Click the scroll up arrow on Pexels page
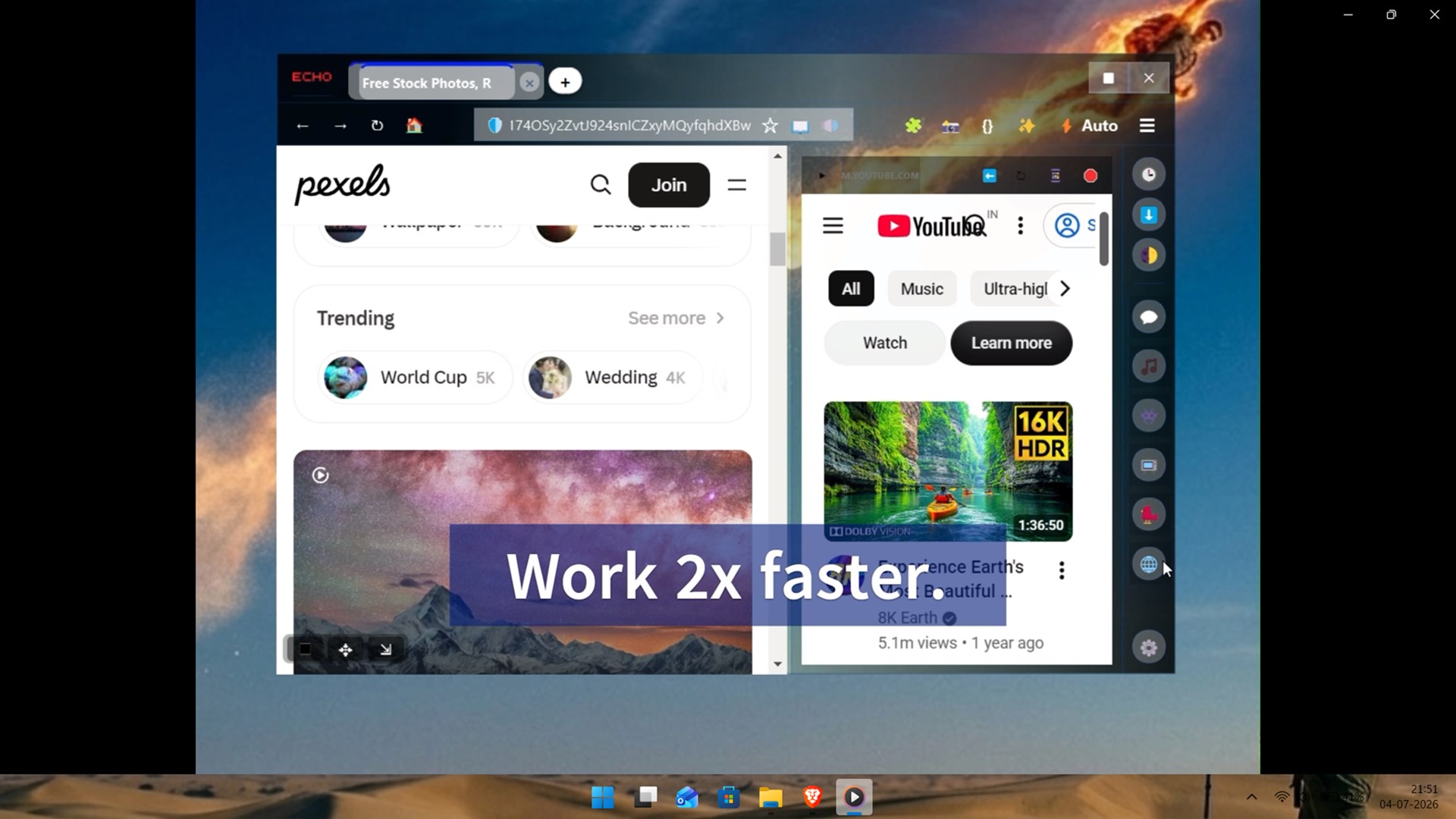The width and height of the screenshot is (1456, 819). 777,156
